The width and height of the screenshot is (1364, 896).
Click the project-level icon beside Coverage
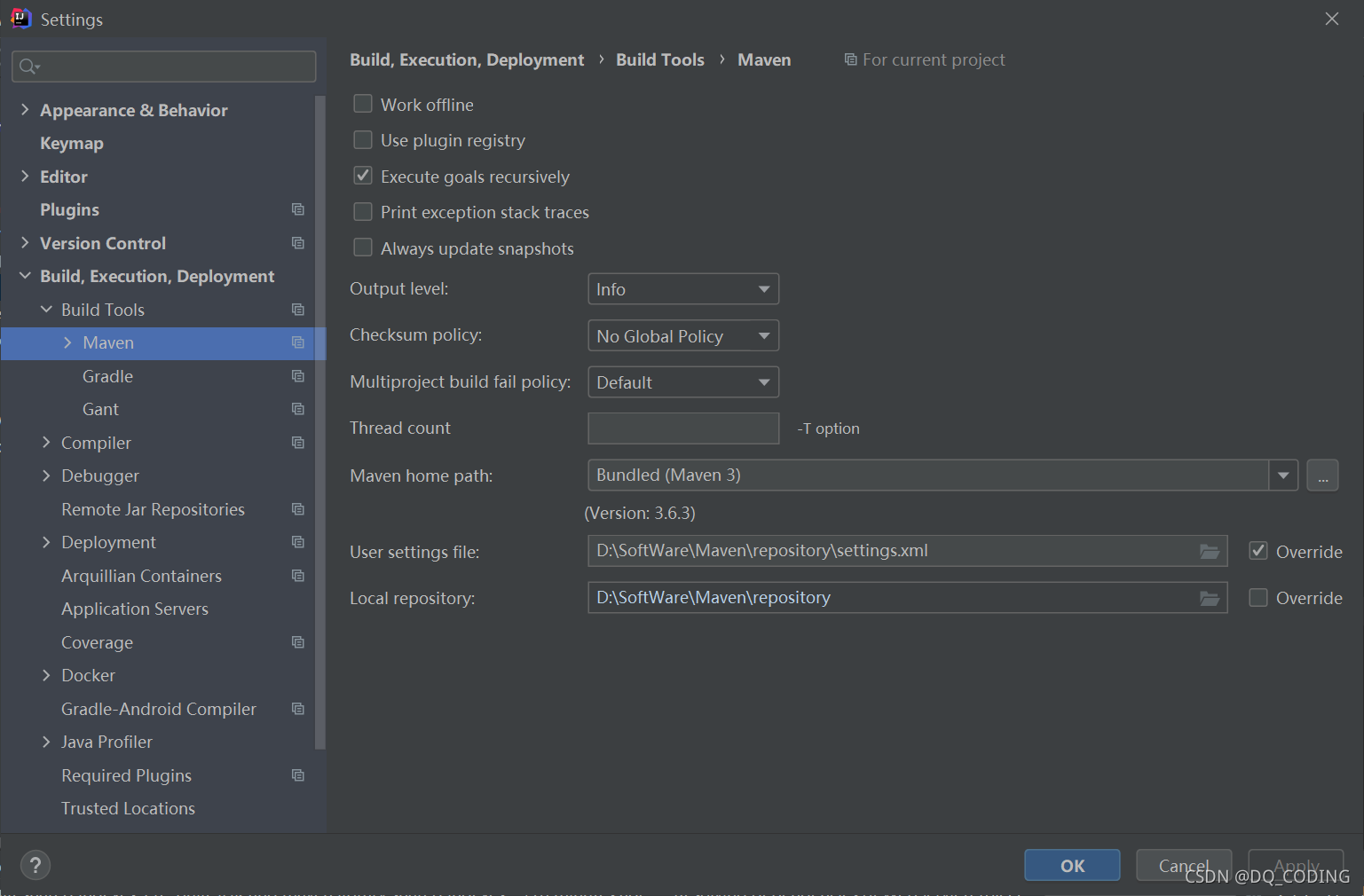[x=298, y=642]
